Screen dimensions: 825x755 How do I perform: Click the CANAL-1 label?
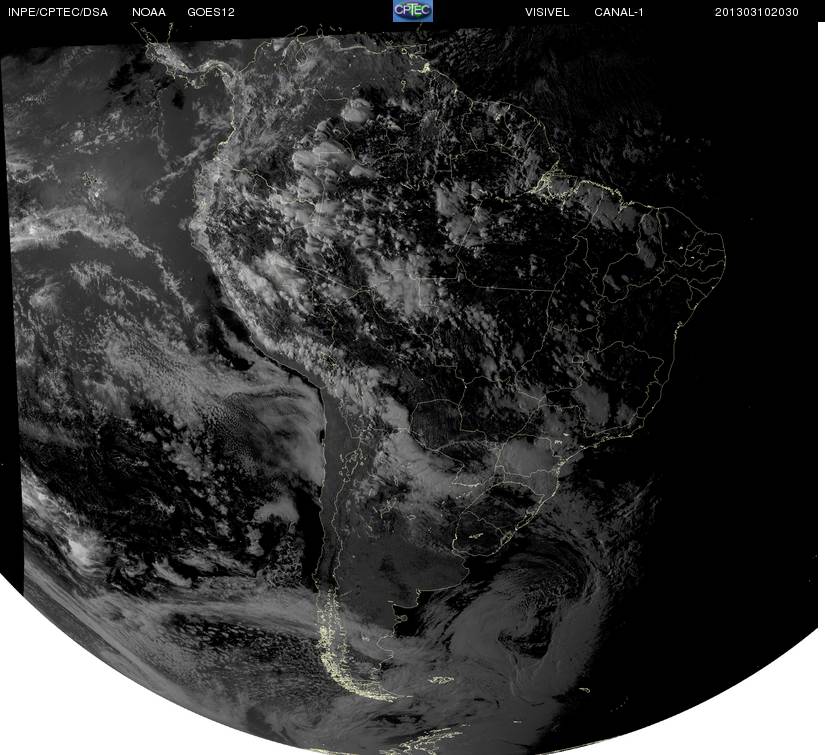point(619,12)
